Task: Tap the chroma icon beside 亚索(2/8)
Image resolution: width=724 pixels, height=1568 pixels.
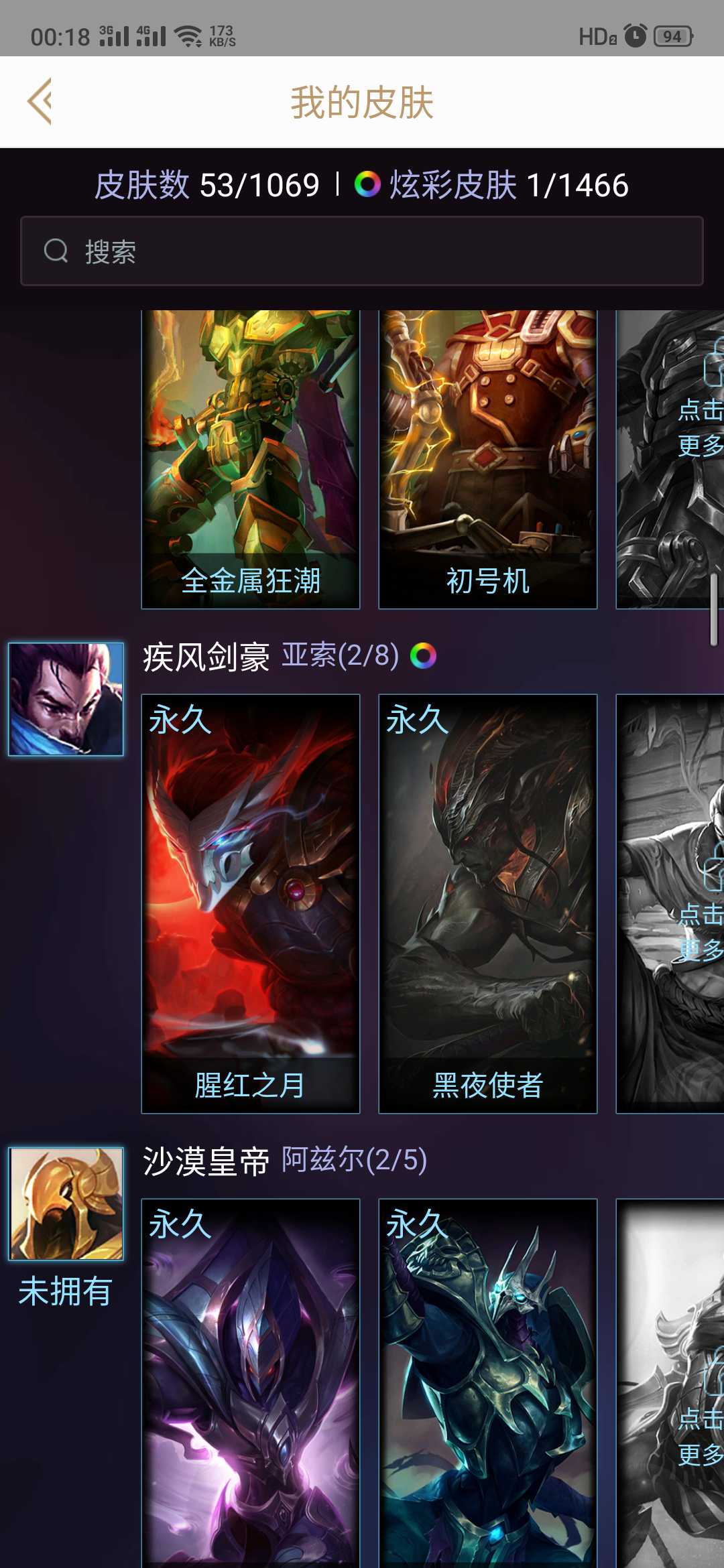Action: tap(423, 655)
